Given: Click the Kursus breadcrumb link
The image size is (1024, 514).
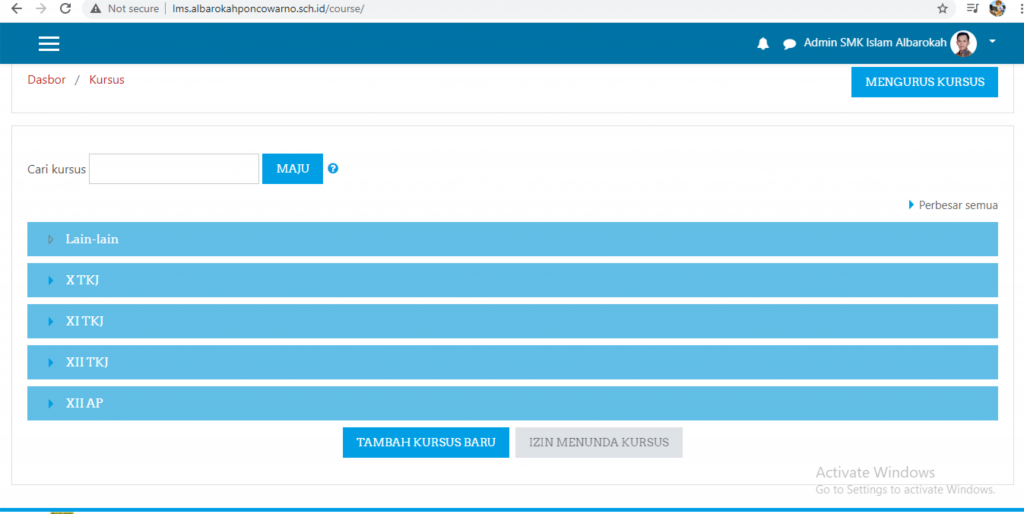Looking at the screenshot, I should click(106, 80).
